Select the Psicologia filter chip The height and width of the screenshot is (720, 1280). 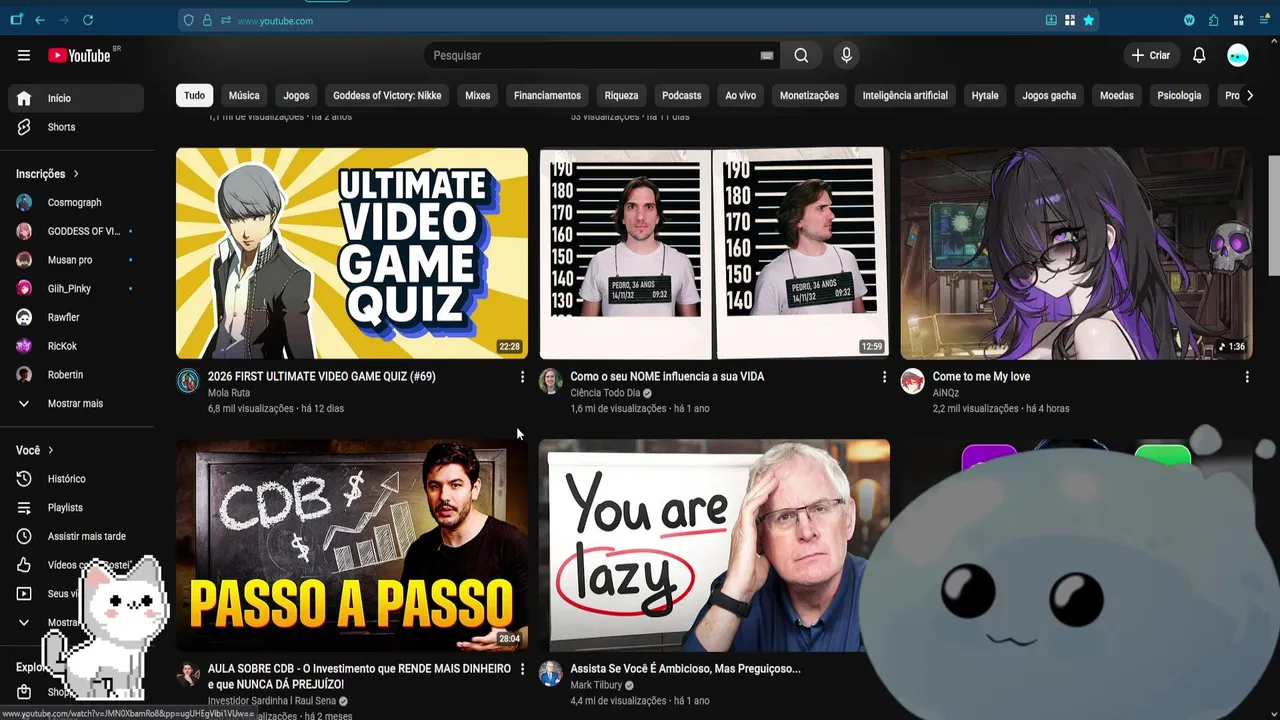pyautogui.click(x=1179, y=96)
